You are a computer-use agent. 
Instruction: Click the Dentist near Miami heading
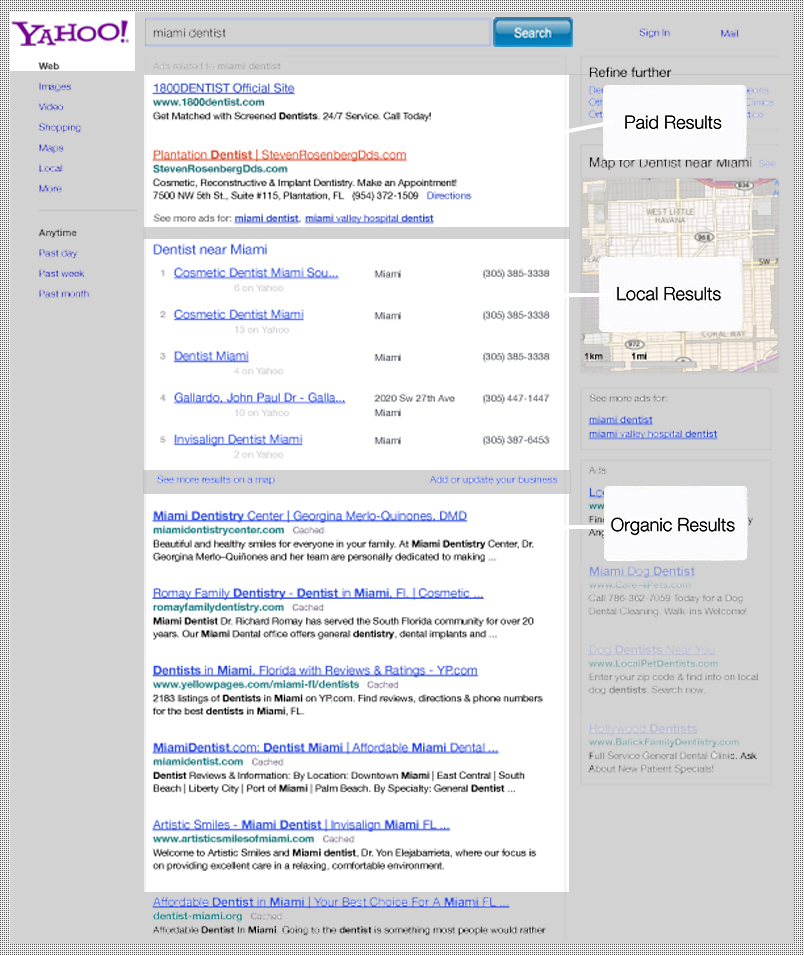(x=210, y=250)
